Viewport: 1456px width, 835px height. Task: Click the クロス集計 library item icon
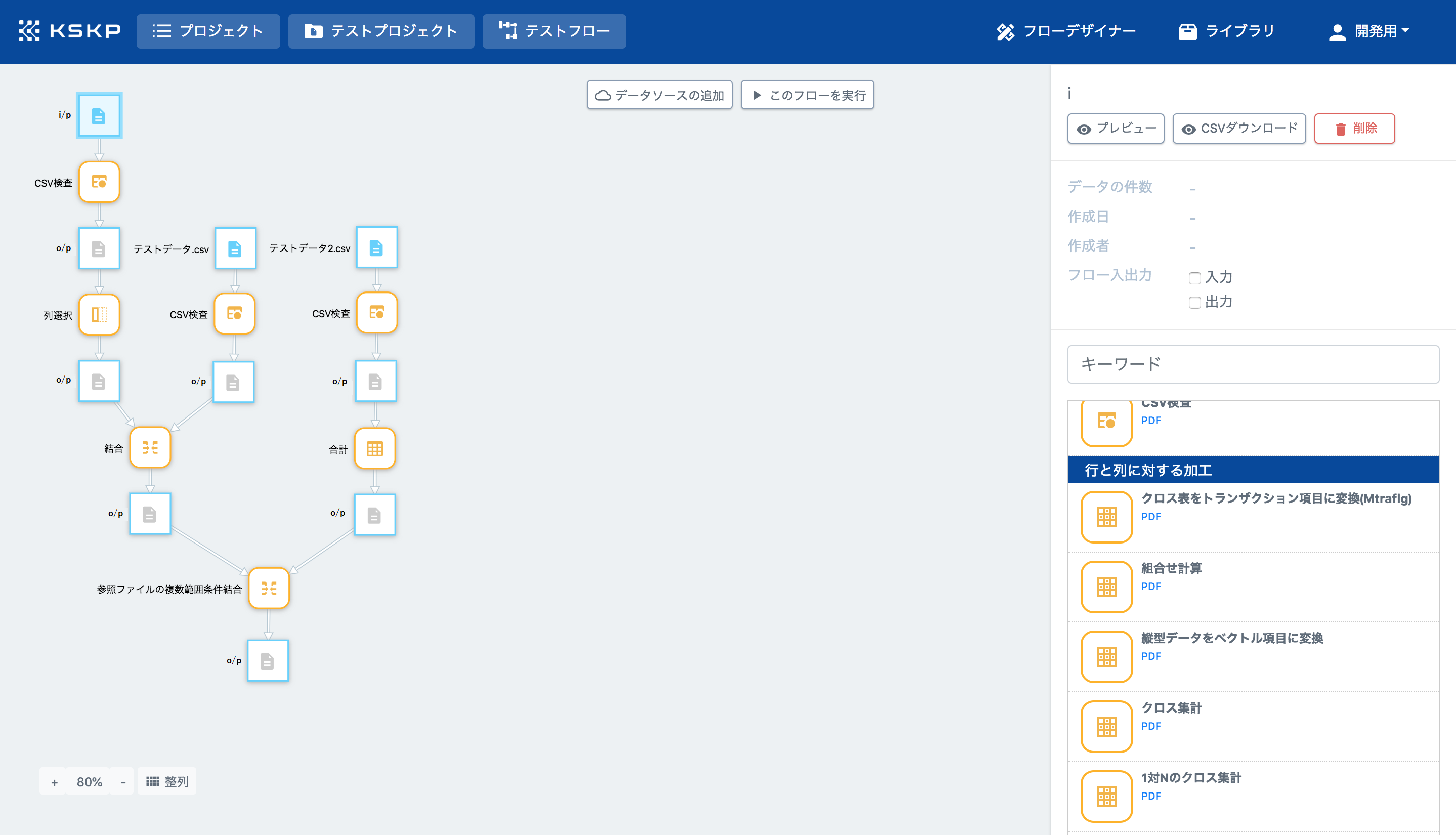coord(1106,727)
